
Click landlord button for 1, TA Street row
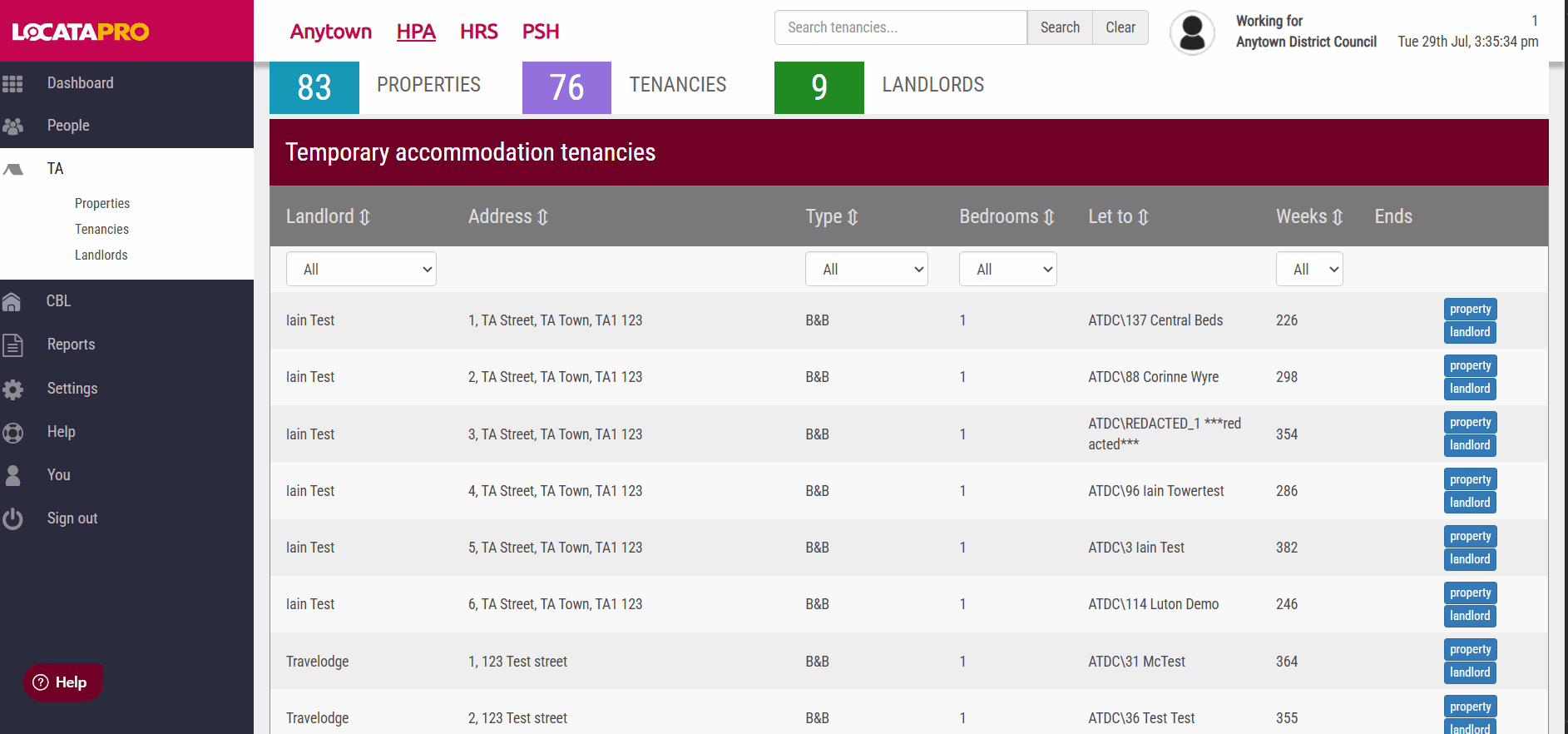[1471, 332]
